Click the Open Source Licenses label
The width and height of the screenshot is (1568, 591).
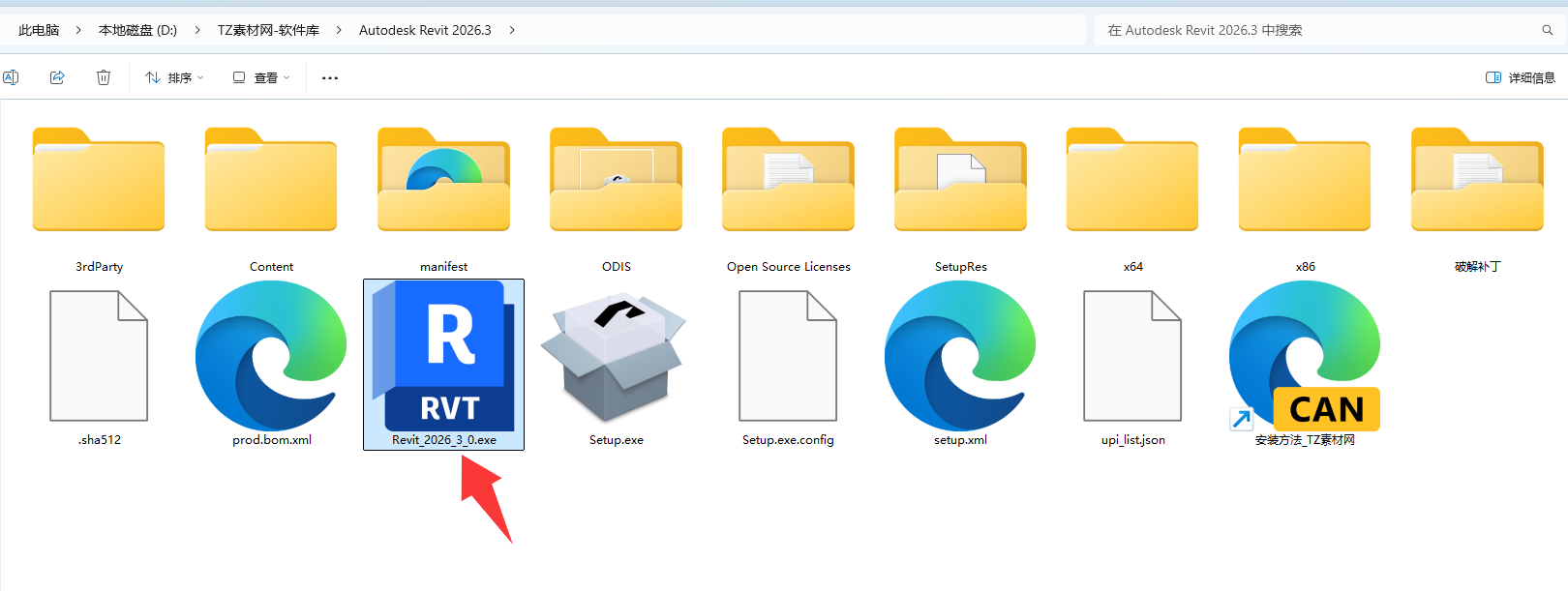[788, 267]
